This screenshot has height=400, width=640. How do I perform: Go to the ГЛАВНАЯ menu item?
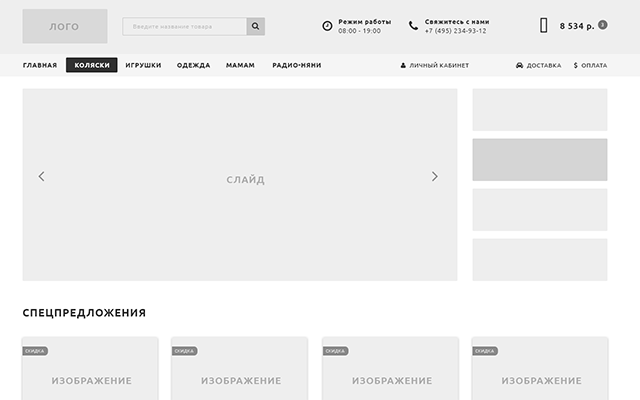[x=40, y=65]
